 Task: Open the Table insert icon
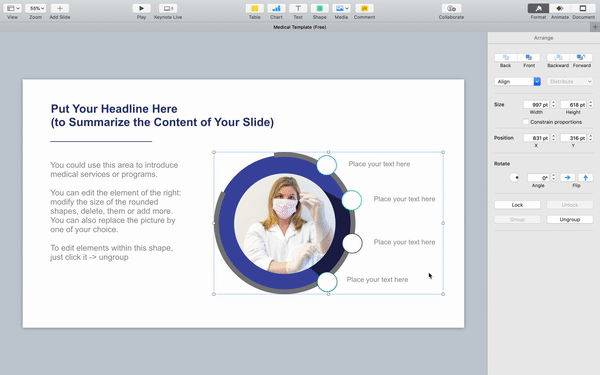[254, 8]
